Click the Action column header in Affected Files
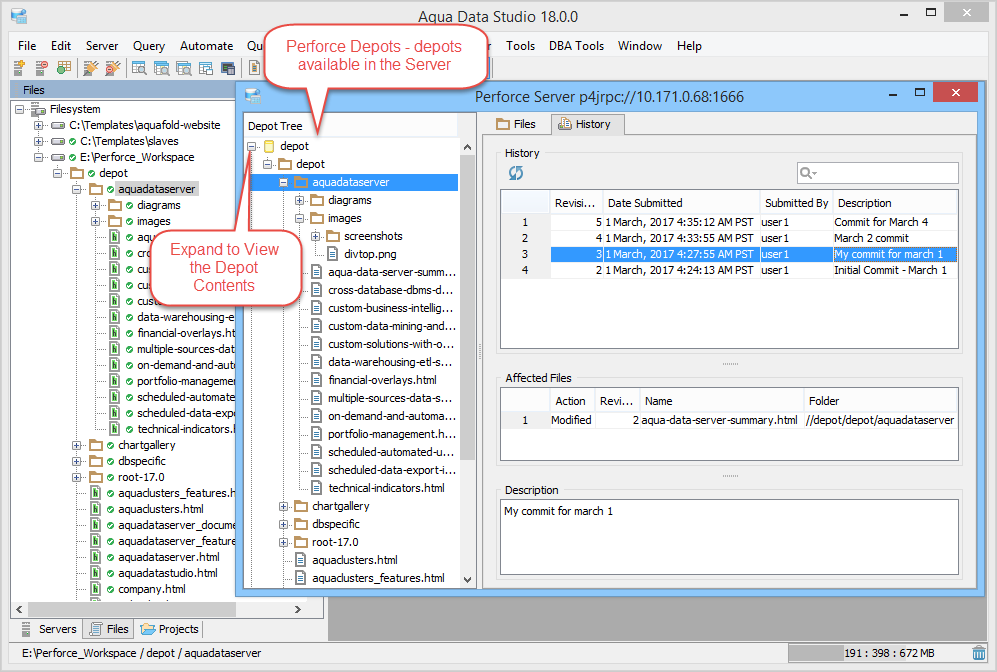 coord(572,401)
